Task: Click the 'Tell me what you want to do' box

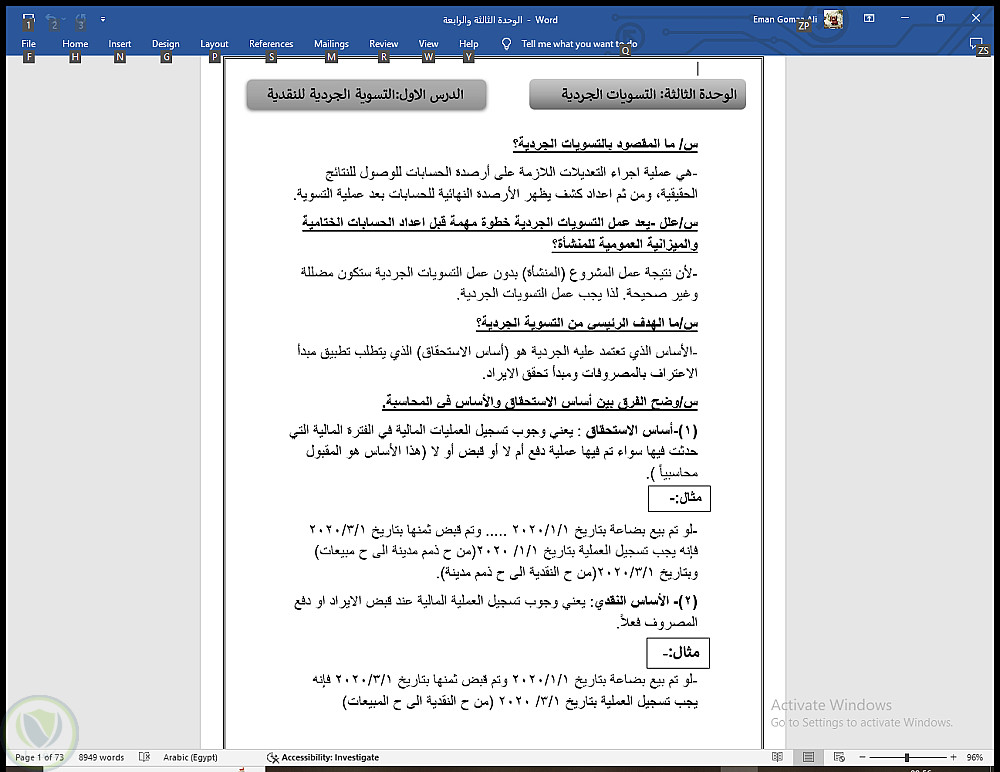Action: pos(578,43)
